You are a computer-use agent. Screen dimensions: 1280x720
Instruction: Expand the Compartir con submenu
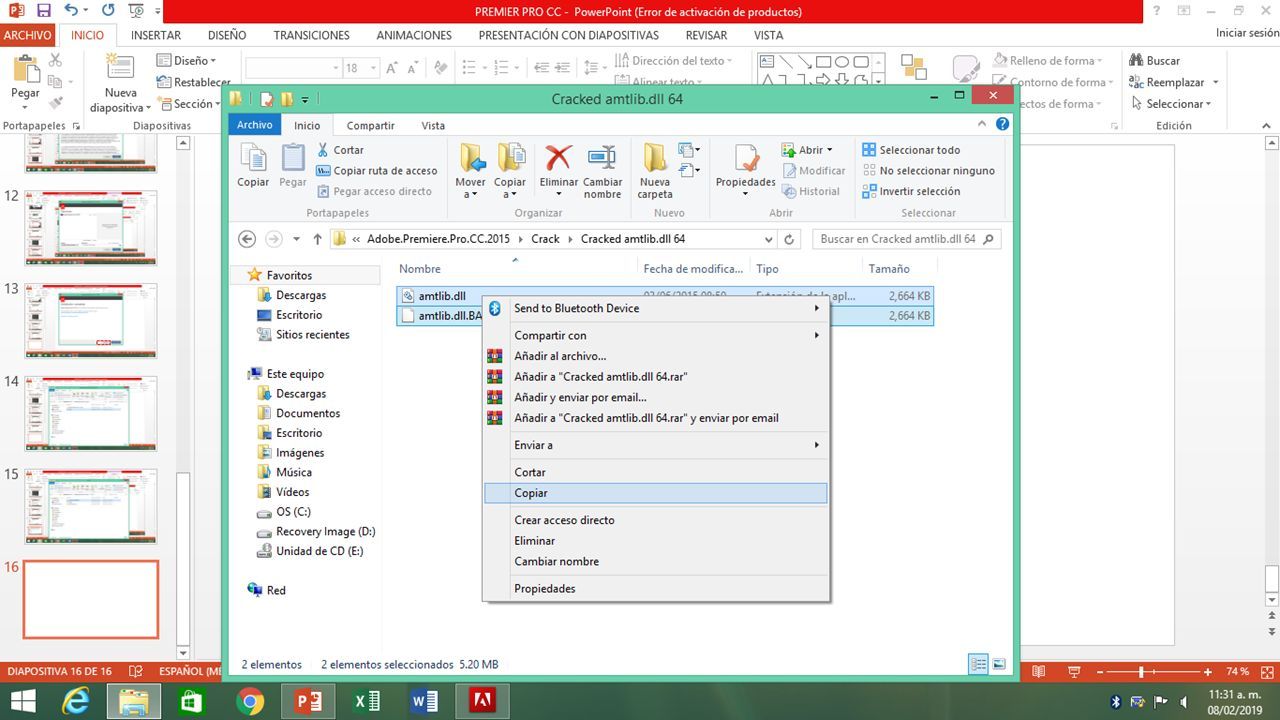(x=817, y=335)
